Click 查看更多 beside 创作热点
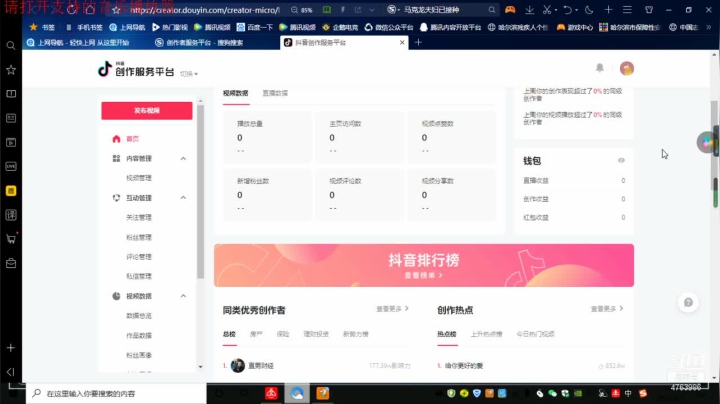Screen dimensions: 720x404 pyautogui.click(x=607, y=309)
